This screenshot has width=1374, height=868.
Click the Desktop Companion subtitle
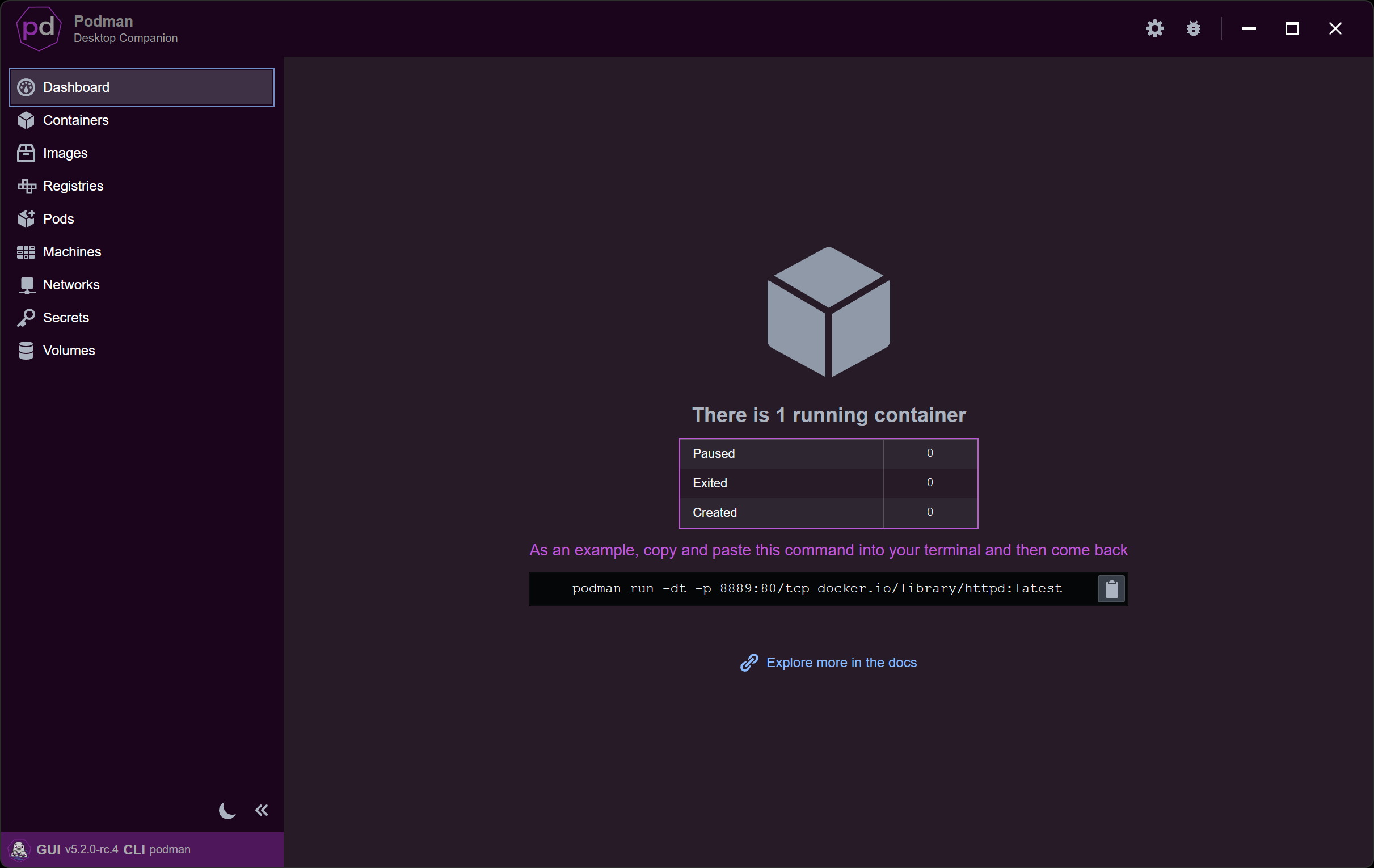pyautogui.click(x=125, y=38)
